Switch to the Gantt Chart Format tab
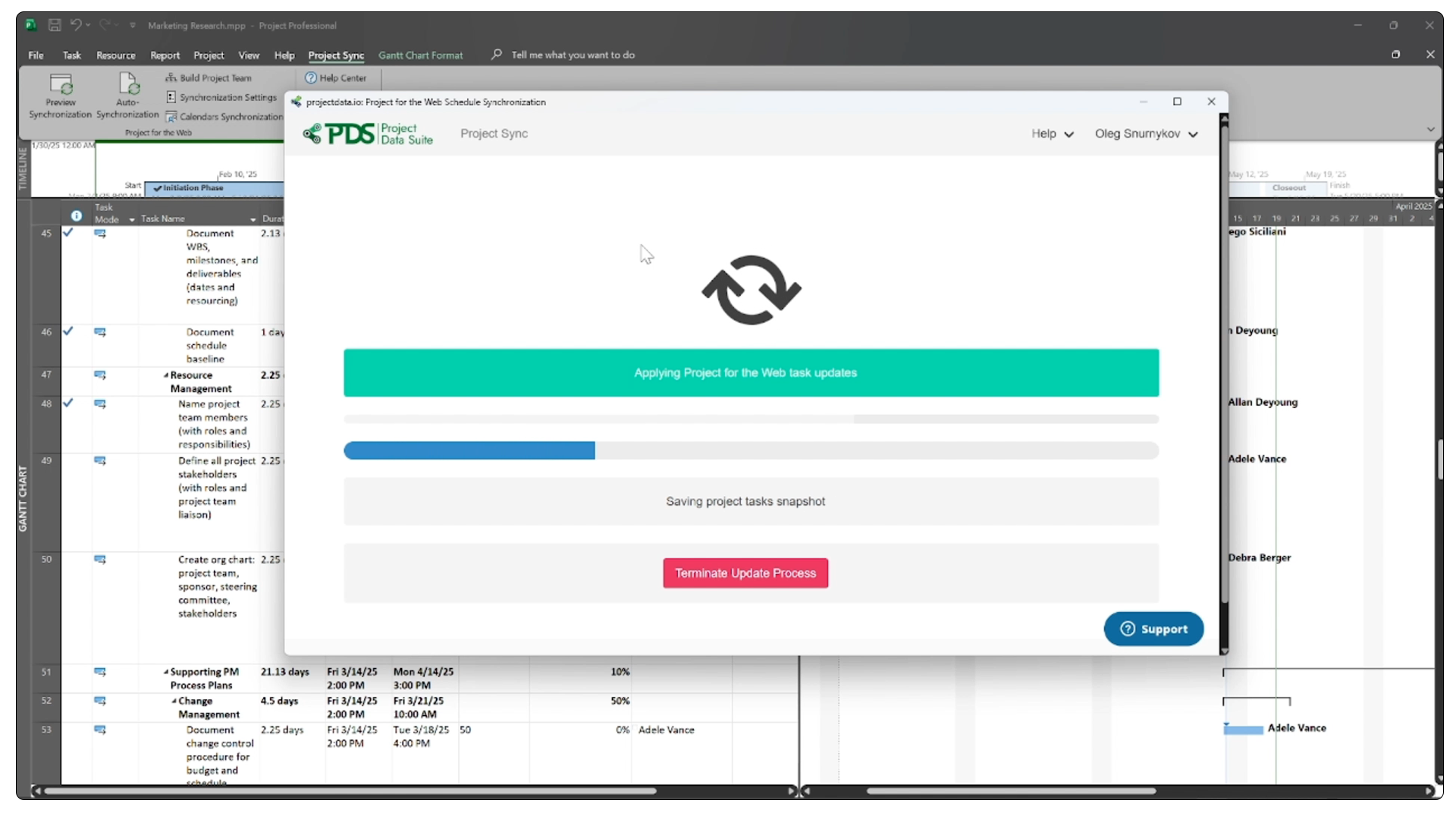Screen dimensions: 1456x819 (x=420, y=55)
